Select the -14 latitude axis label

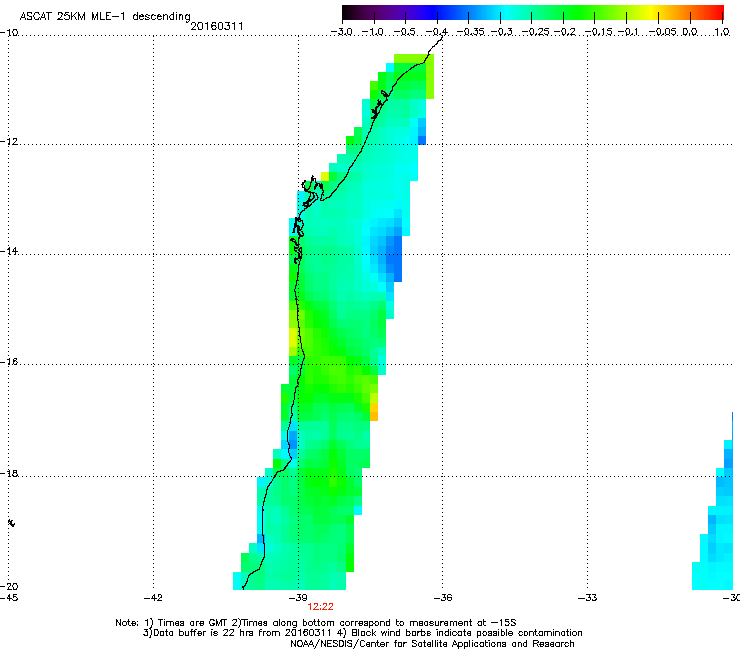click(9, 251)
